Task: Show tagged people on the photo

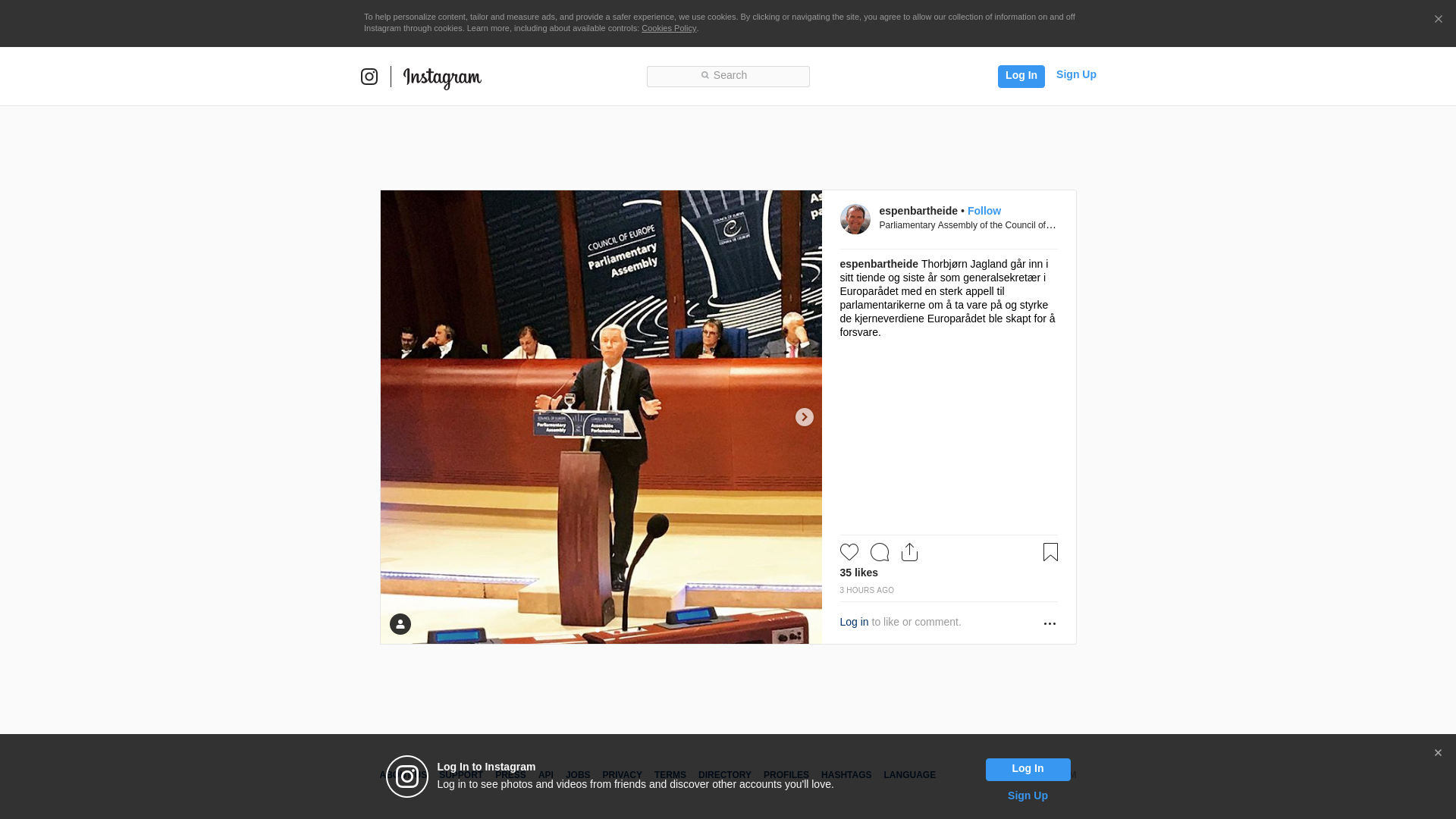Action: point(400,624)
